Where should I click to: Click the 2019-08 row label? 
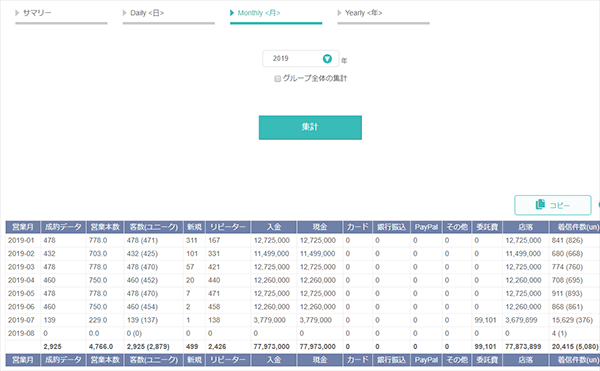[21, 334]
